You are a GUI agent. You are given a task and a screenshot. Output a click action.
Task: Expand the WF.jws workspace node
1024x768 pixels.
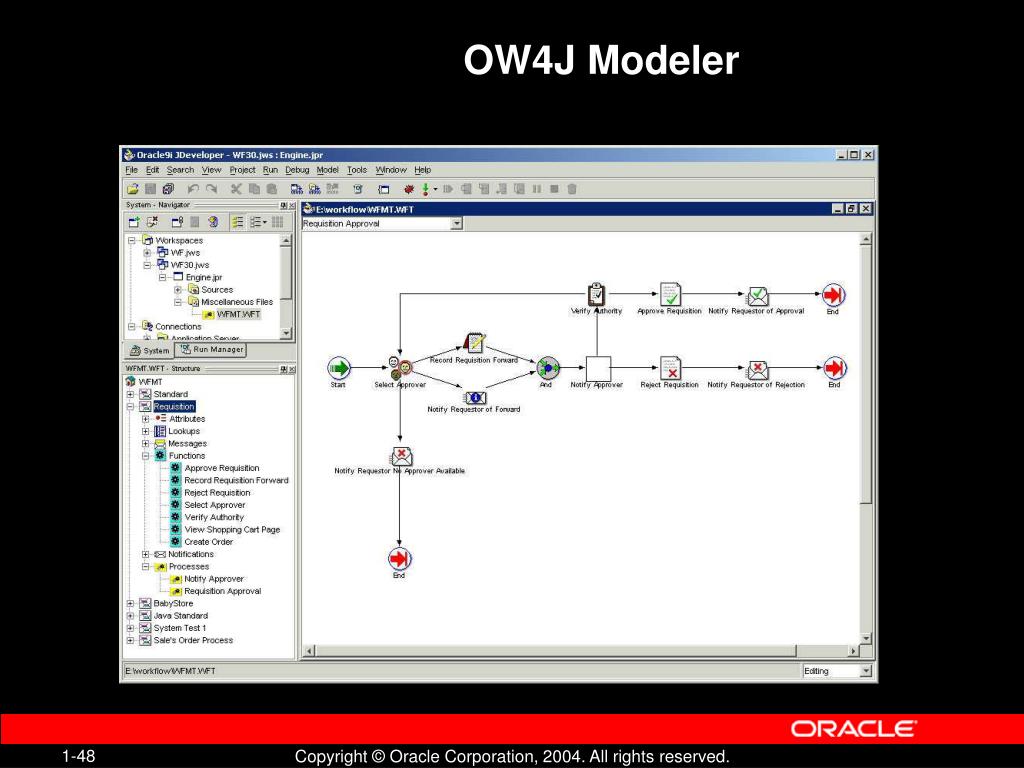point(147,253)
